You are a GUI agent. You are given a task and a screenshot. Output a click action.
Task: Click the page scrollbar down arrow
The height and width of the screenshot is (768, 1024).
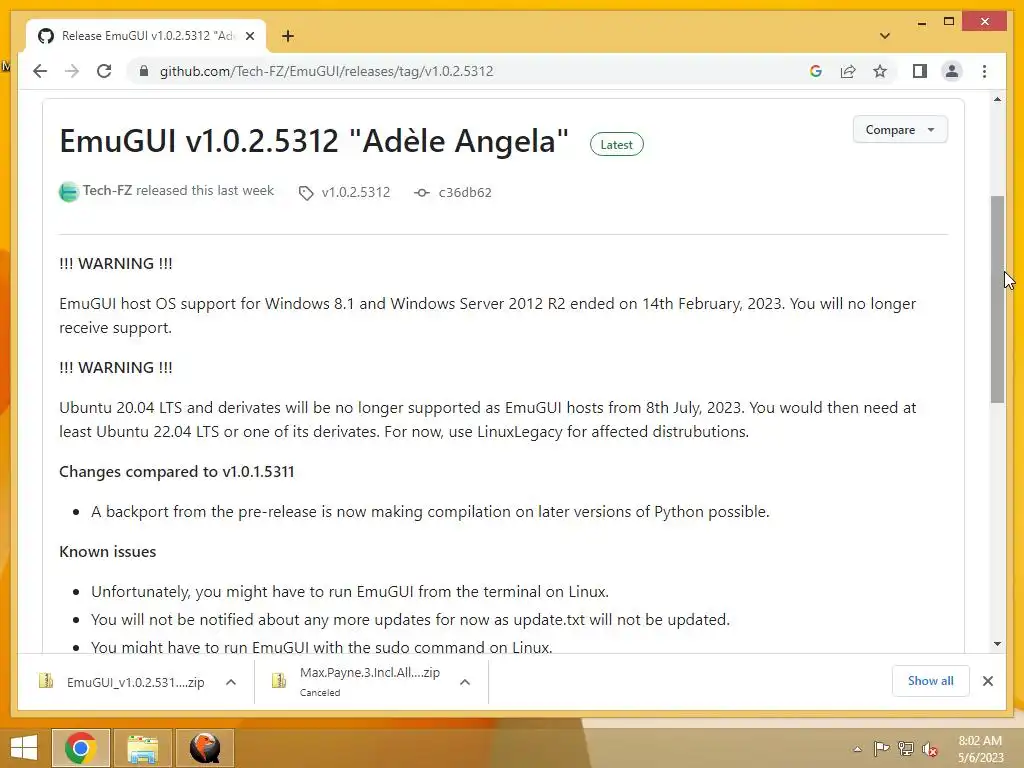(997, 644)
